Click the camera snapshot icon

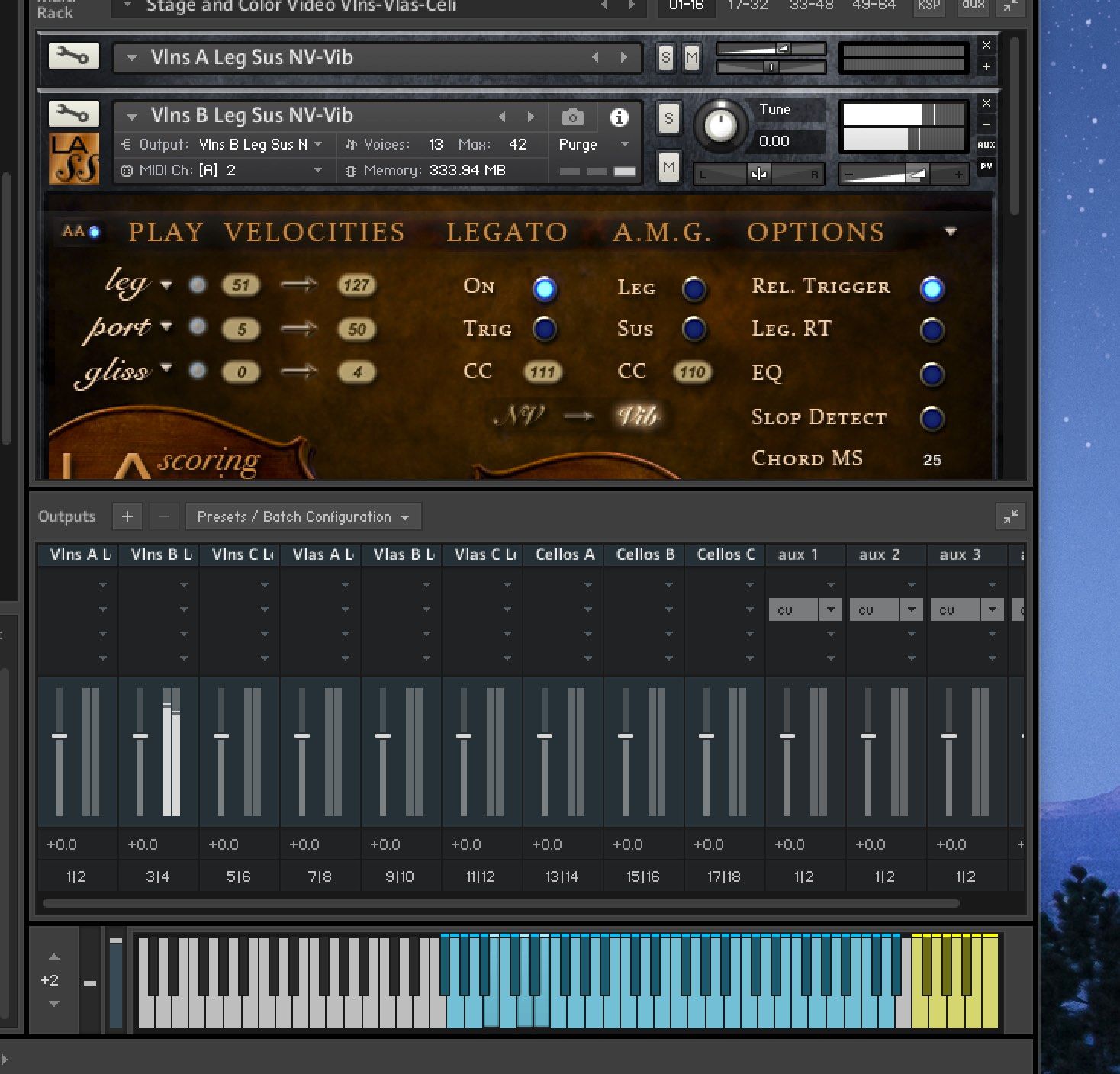point(573,117)
